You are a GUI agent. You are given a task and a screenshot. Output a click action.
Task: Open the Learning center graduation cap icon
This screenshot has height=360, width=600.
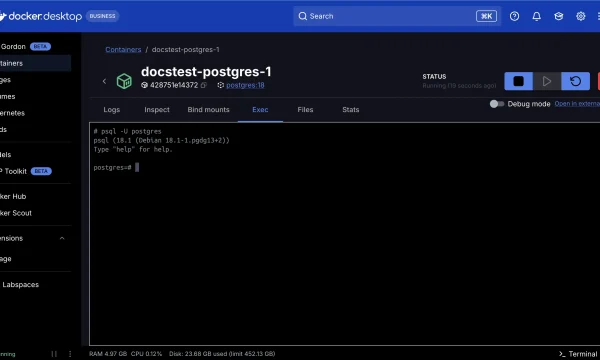pyautogui.click(x=559, y=16)
